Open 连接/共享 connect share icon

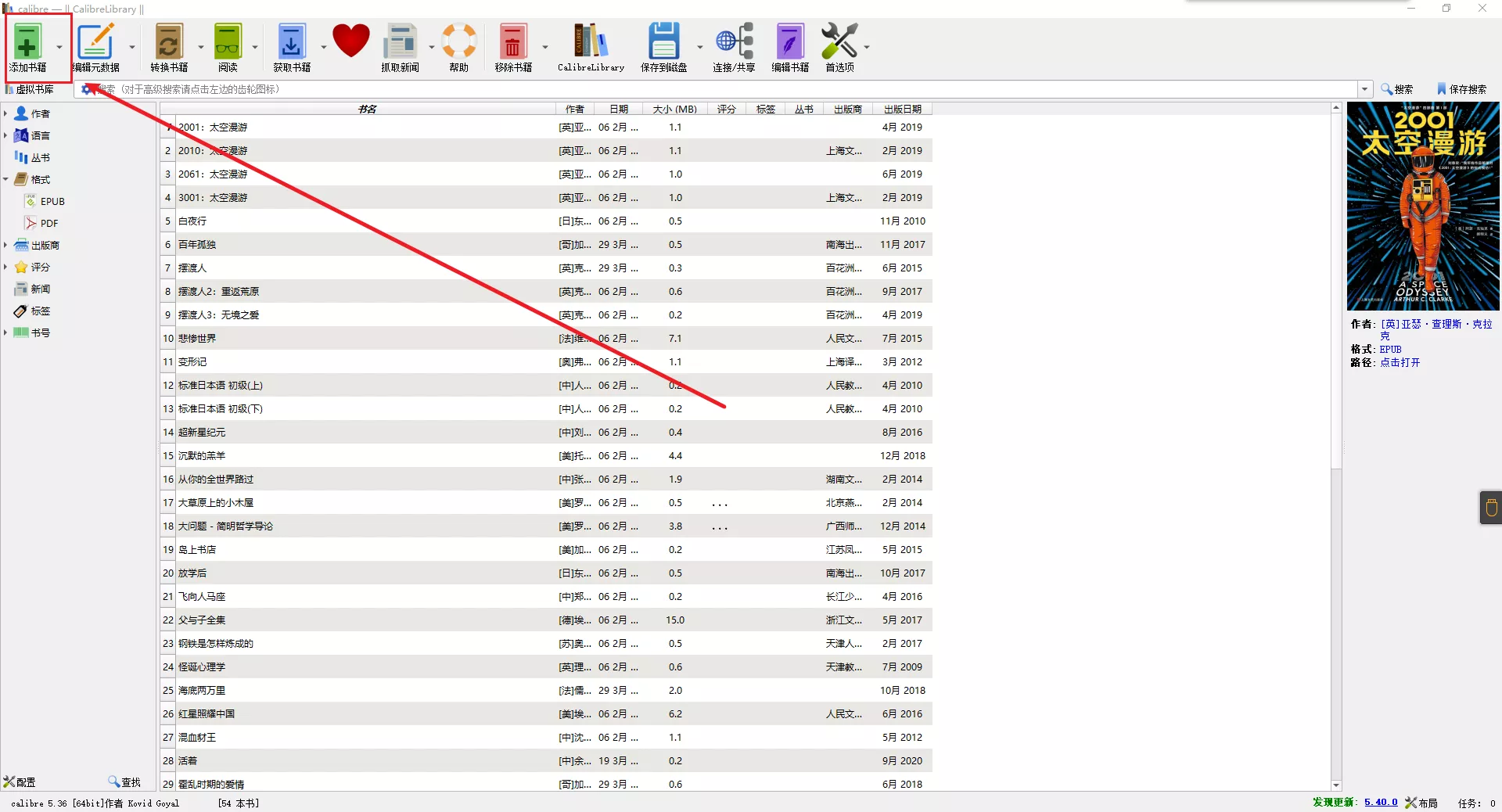pos(734,43)
